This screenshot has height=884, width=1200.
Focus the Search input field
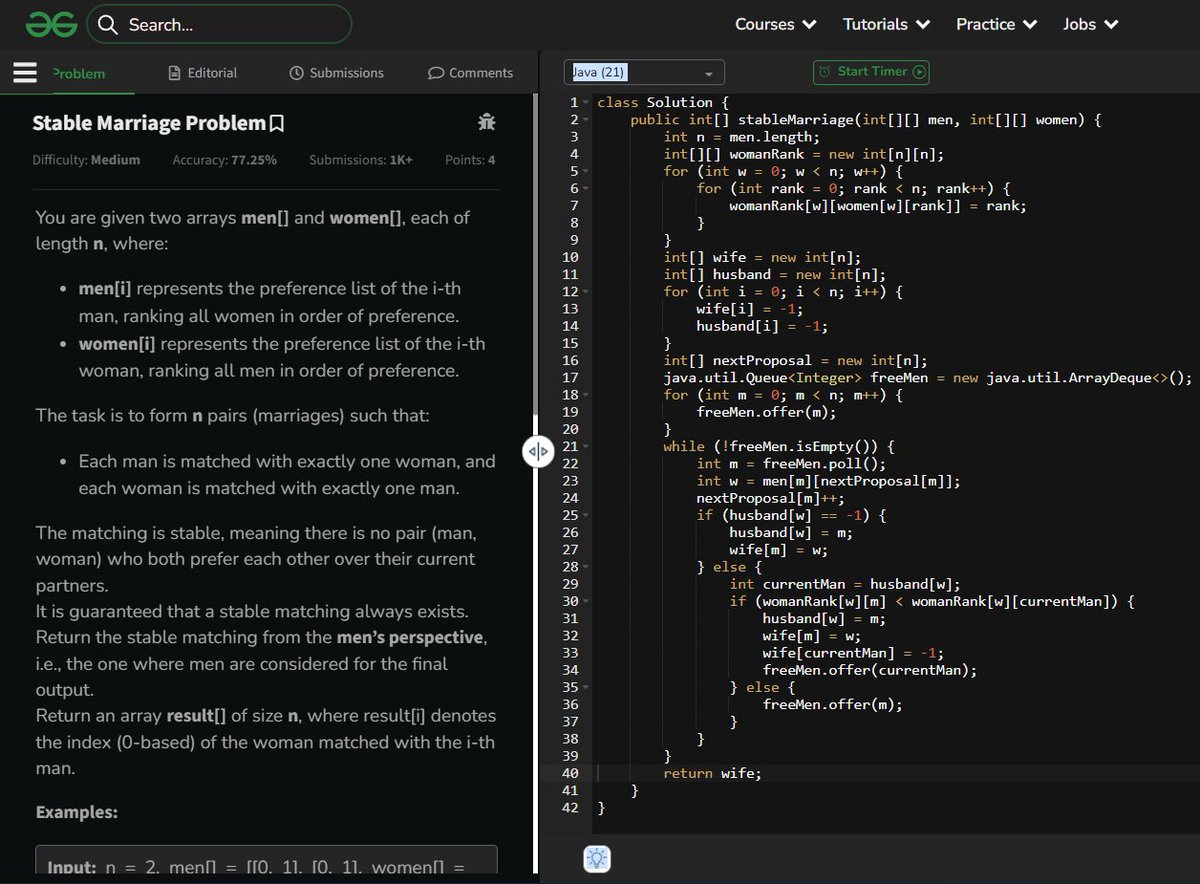pos(220,24)
